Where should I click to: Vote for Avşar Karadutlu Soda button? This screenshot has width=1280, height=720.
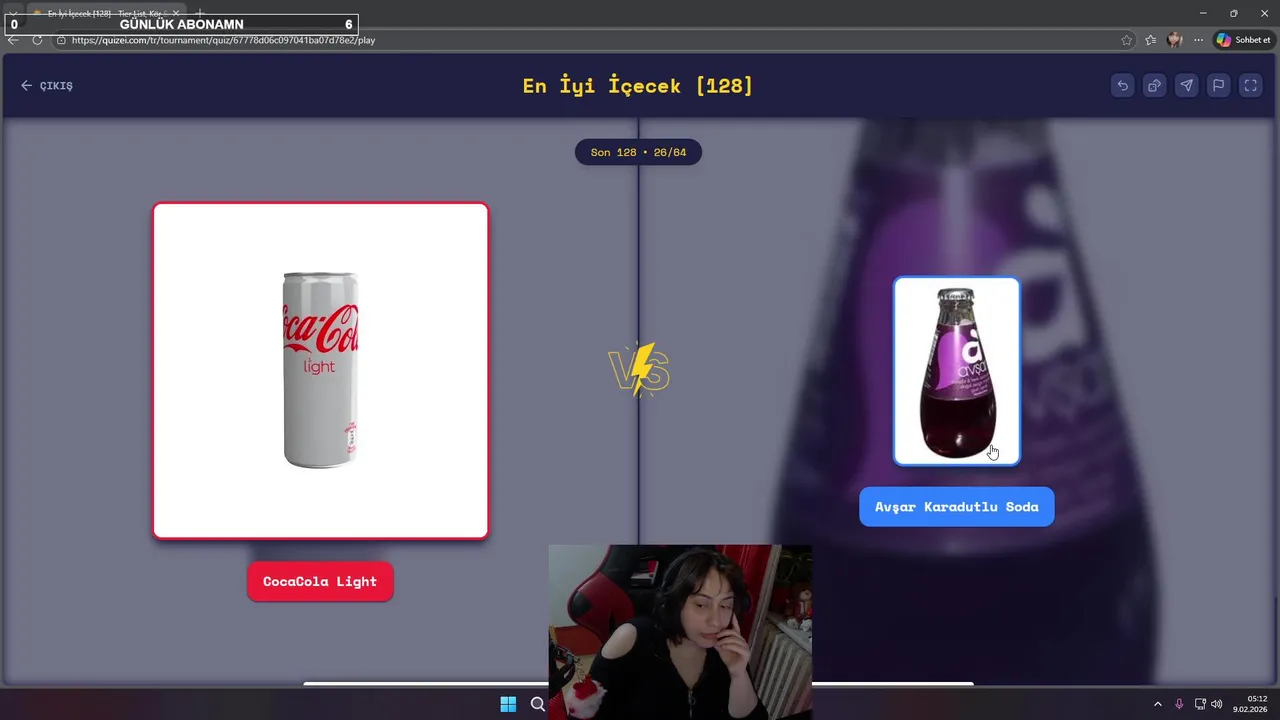[957, 507]
